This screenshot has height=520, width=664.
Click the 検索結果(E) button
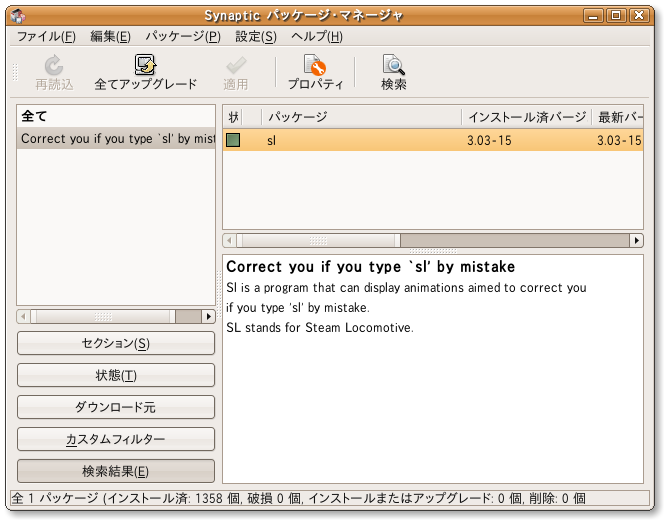[116, 471]
